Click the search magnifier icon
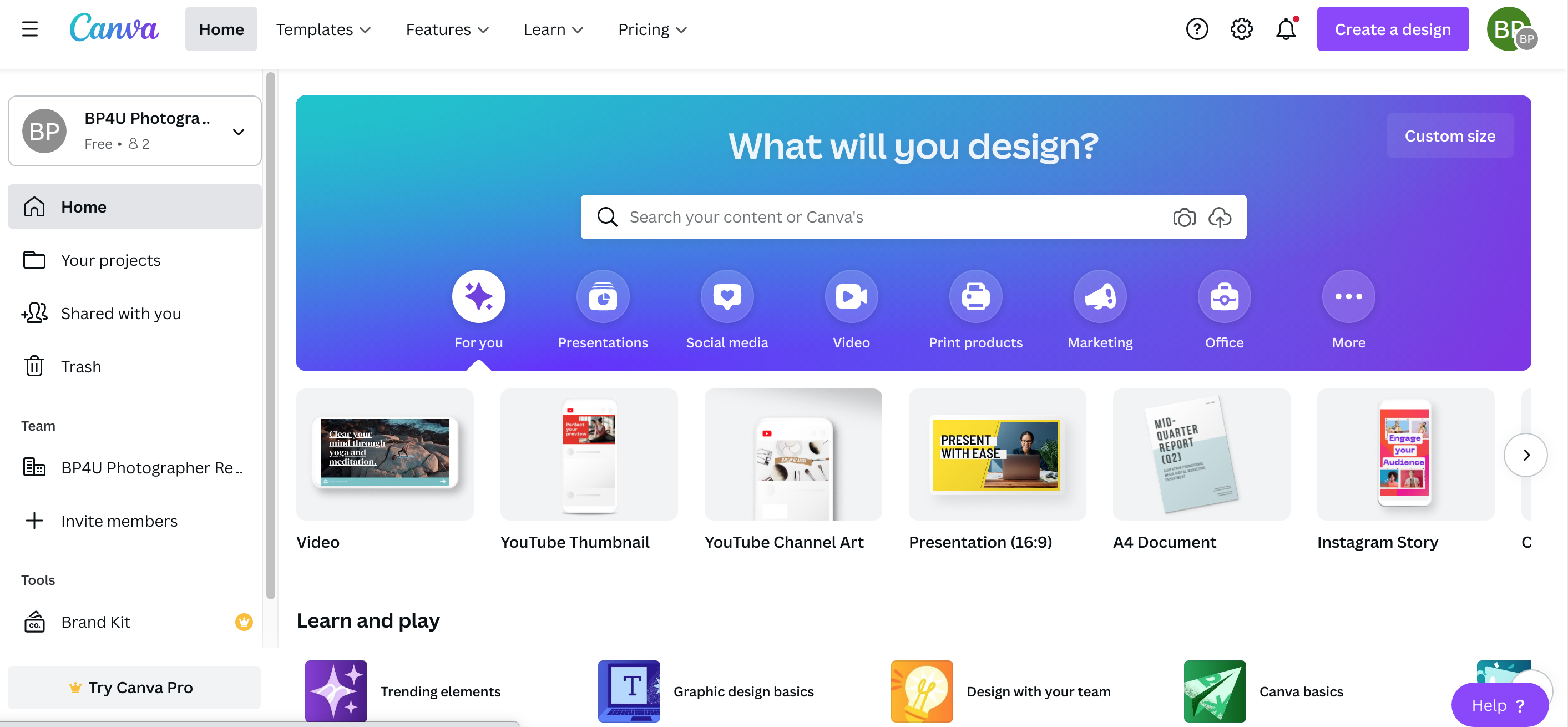This screenshot has width=1568, height=727. (x=607, y=217)
